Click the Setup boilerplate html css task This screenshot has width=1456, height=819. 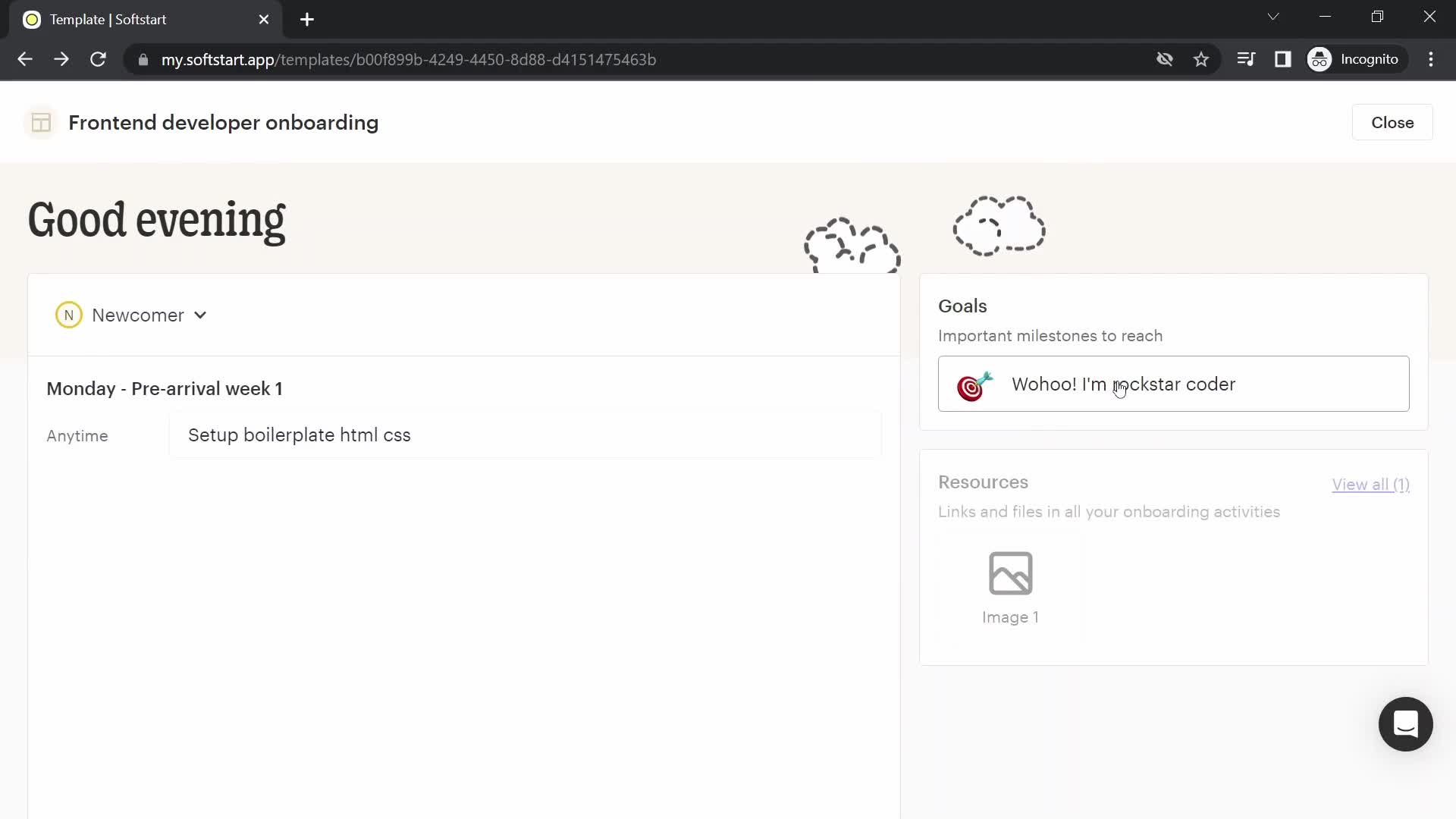click(x=299, y=435)
